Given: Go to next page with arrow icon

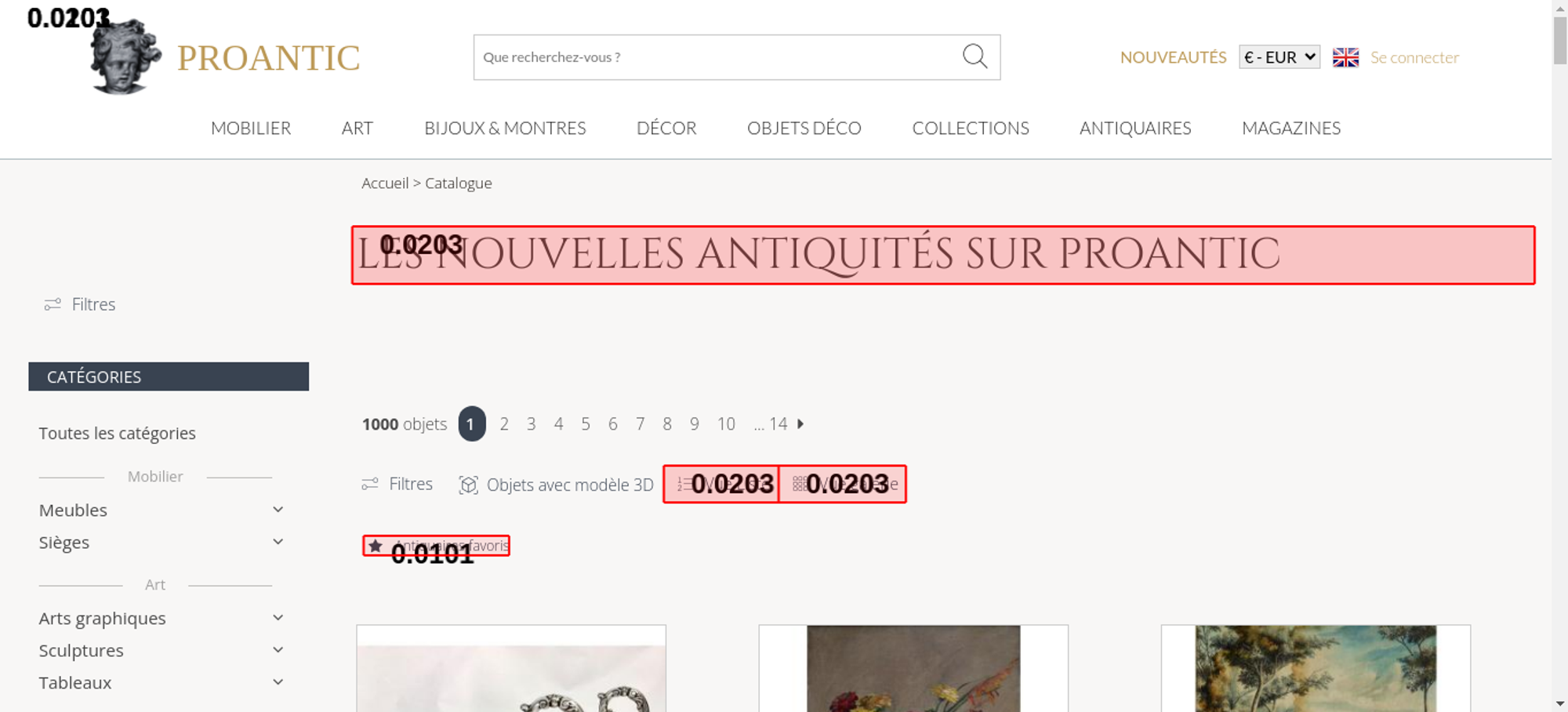Looking at the screenshot, I should pos(800,423).
